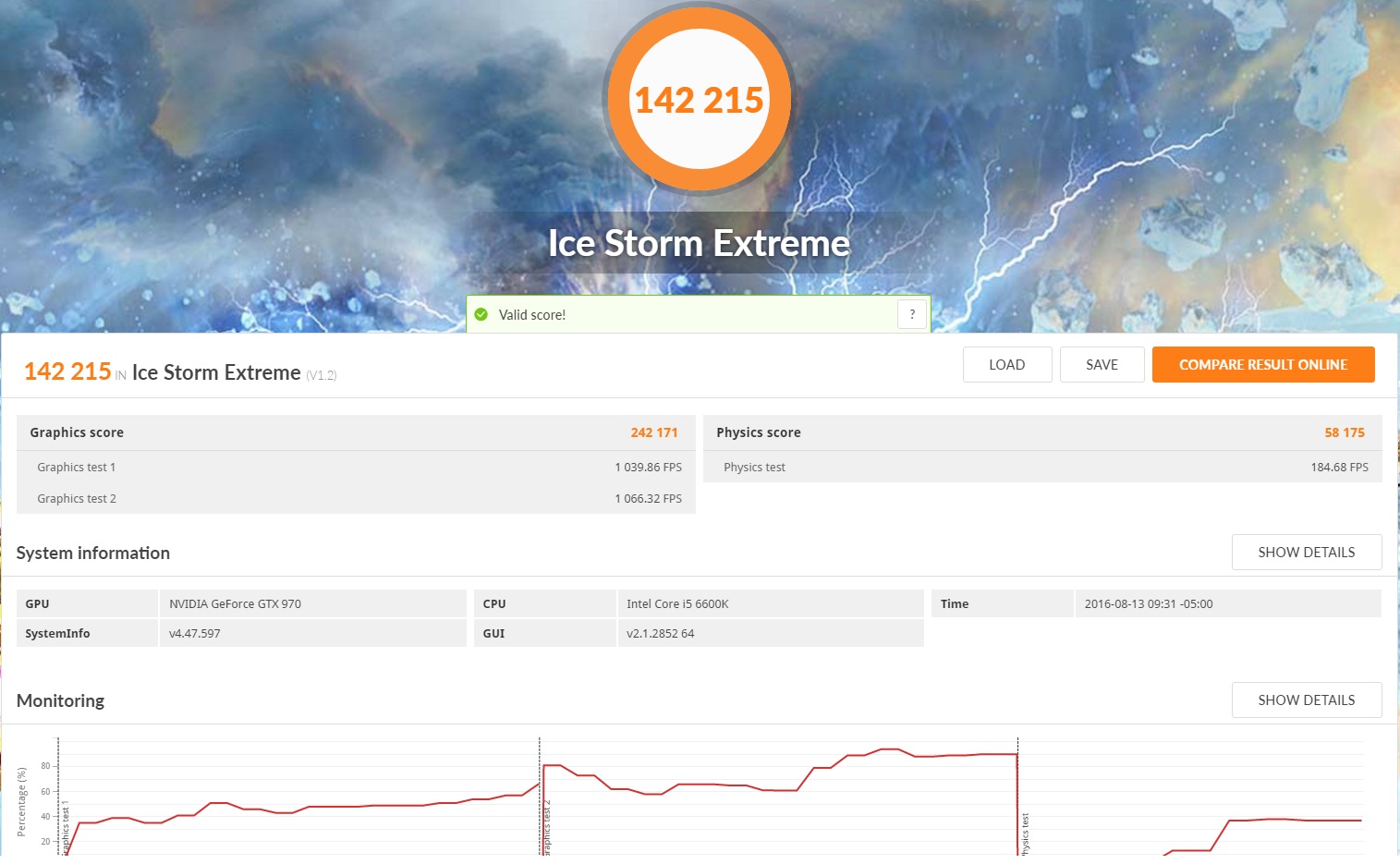Click the 1 039.86 FPS value
Viewport: 1400px width, 864px height.
tap(649, 468)
